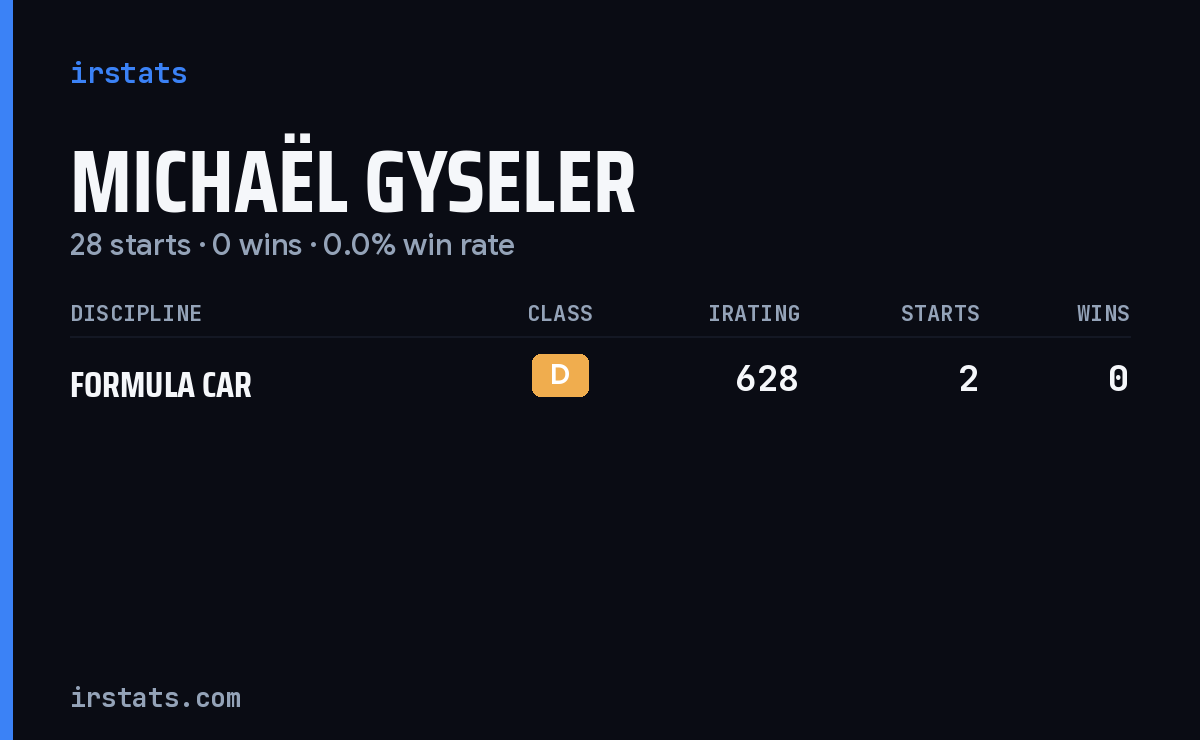1200x740 pixels.
Task: Click the iRating value 628
Action: pos(767,379)
